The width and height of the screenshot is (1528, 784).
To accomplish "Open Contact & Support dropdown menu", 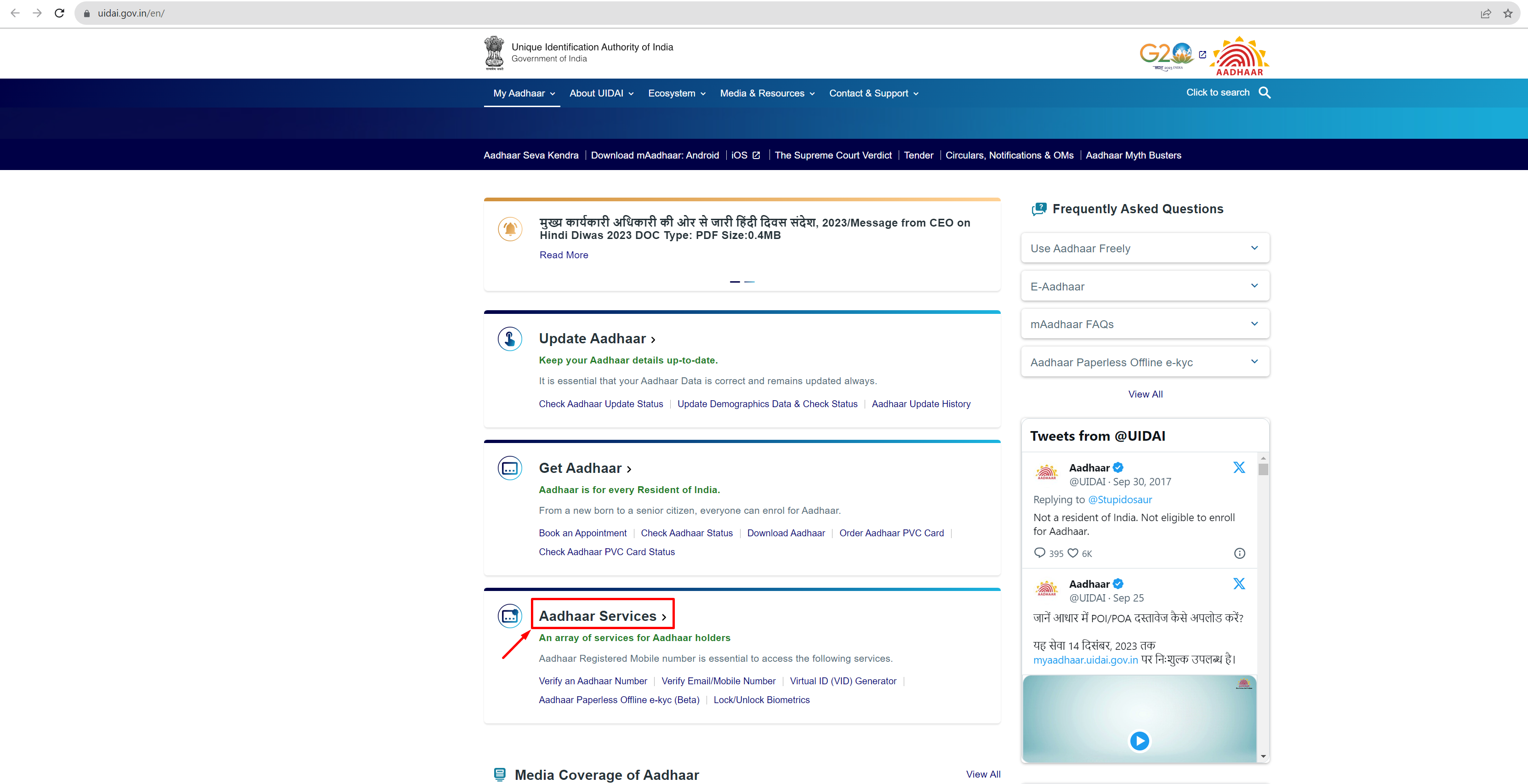I will click(x=874, y=93).
